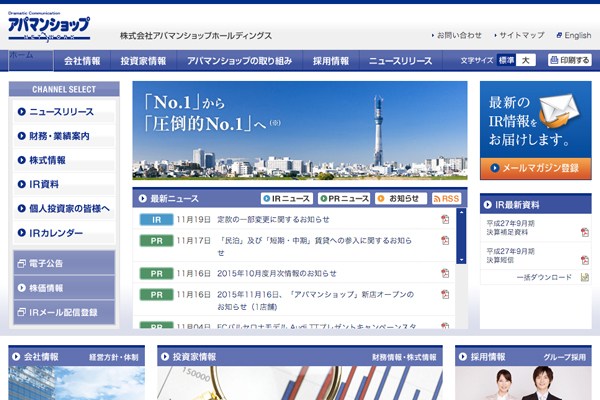Set text size to 大

click(x=526, y=60)
